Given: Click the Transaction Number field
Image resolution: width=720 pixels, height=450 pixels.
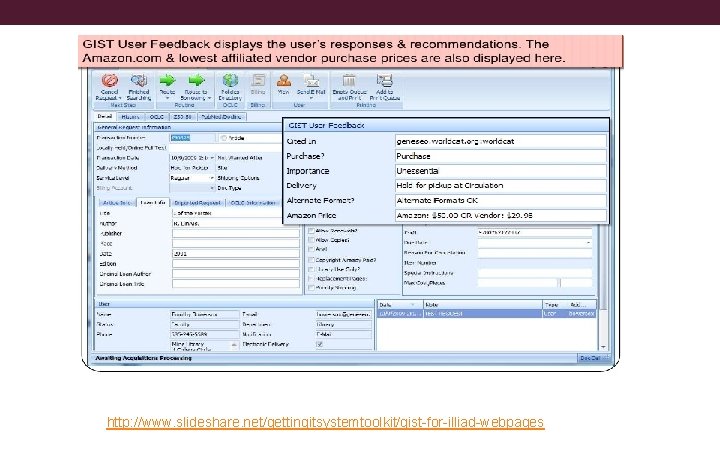Looking at the screenshot, I should [x=192, y=138].
